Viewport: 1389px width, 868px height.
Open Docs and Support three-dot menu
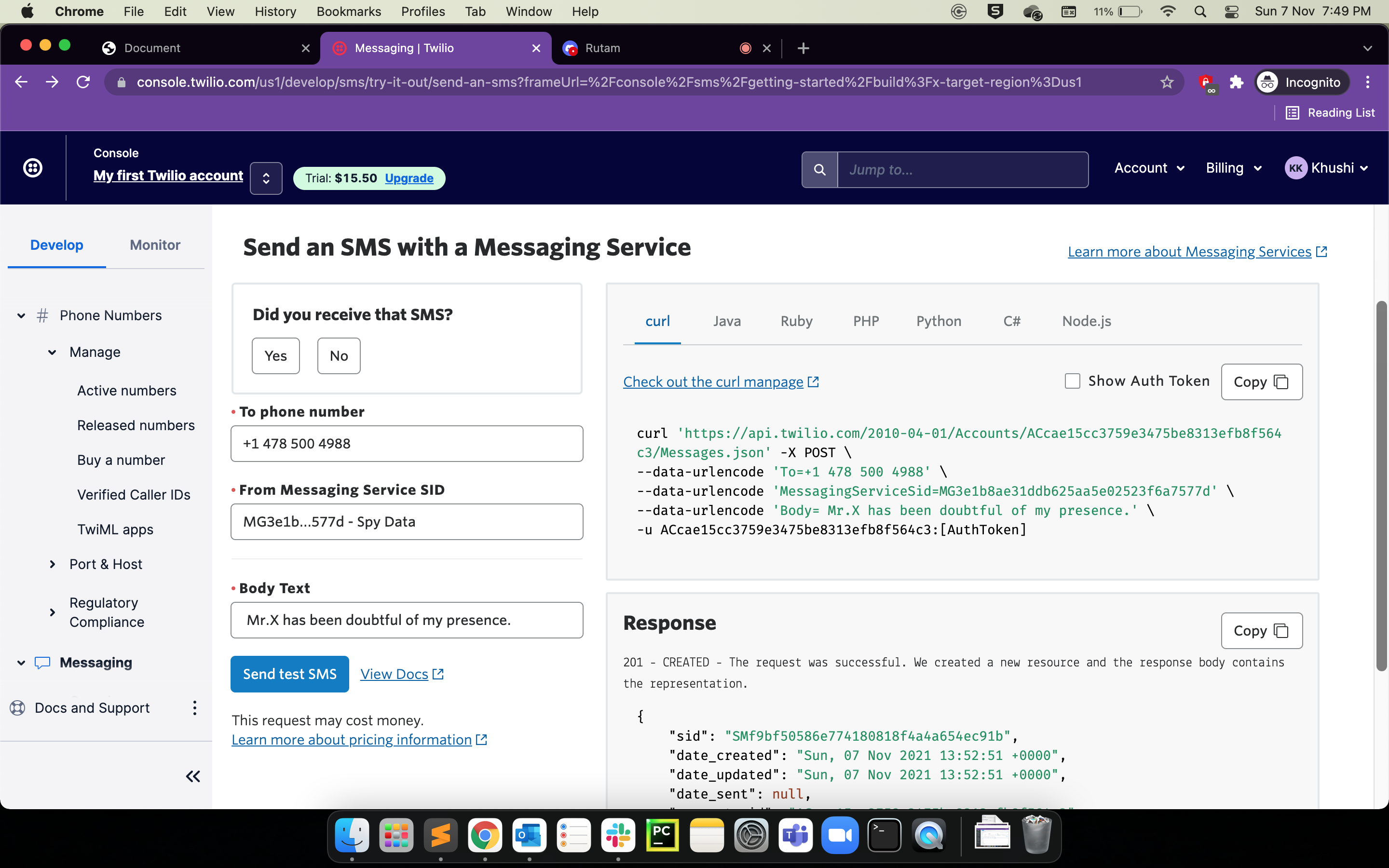click(x=194, y=708)
